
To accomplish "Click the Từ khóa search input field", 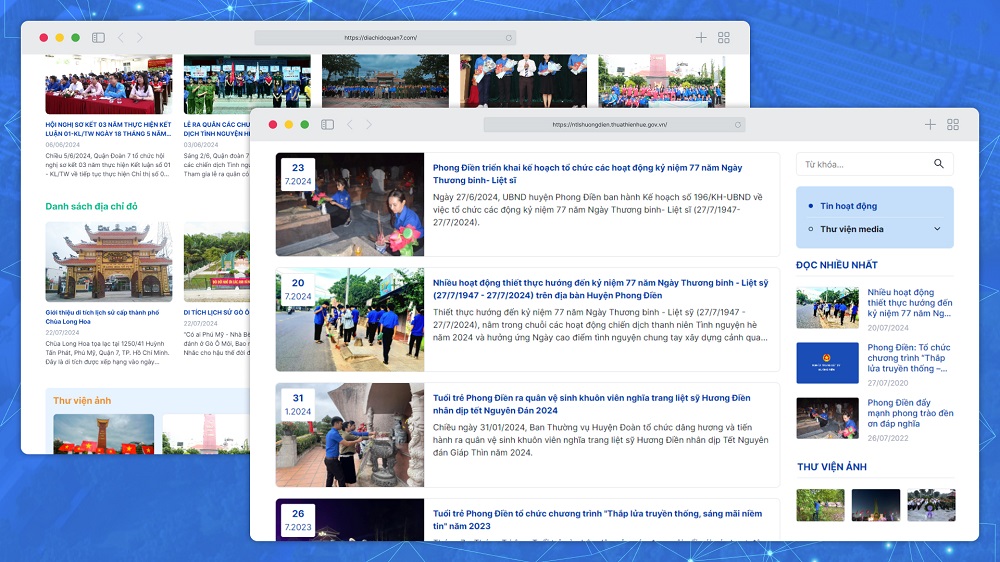I will pos(863,164).
